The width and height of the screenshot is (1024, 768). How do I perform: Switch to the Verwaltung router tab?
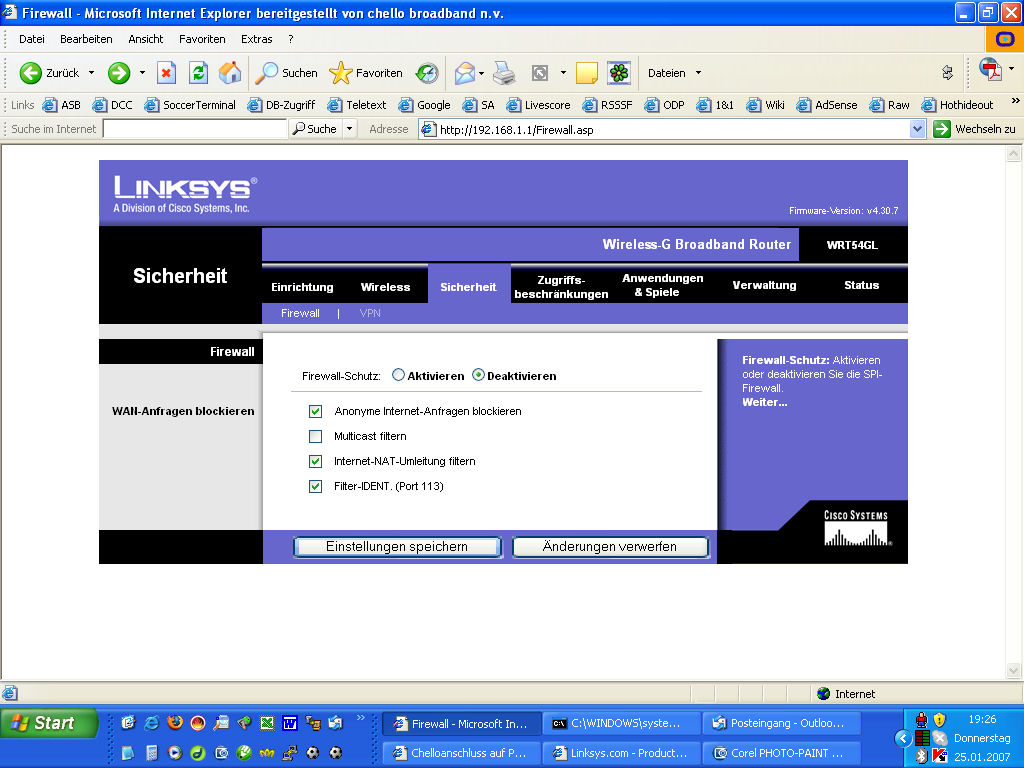coord(764,285)
